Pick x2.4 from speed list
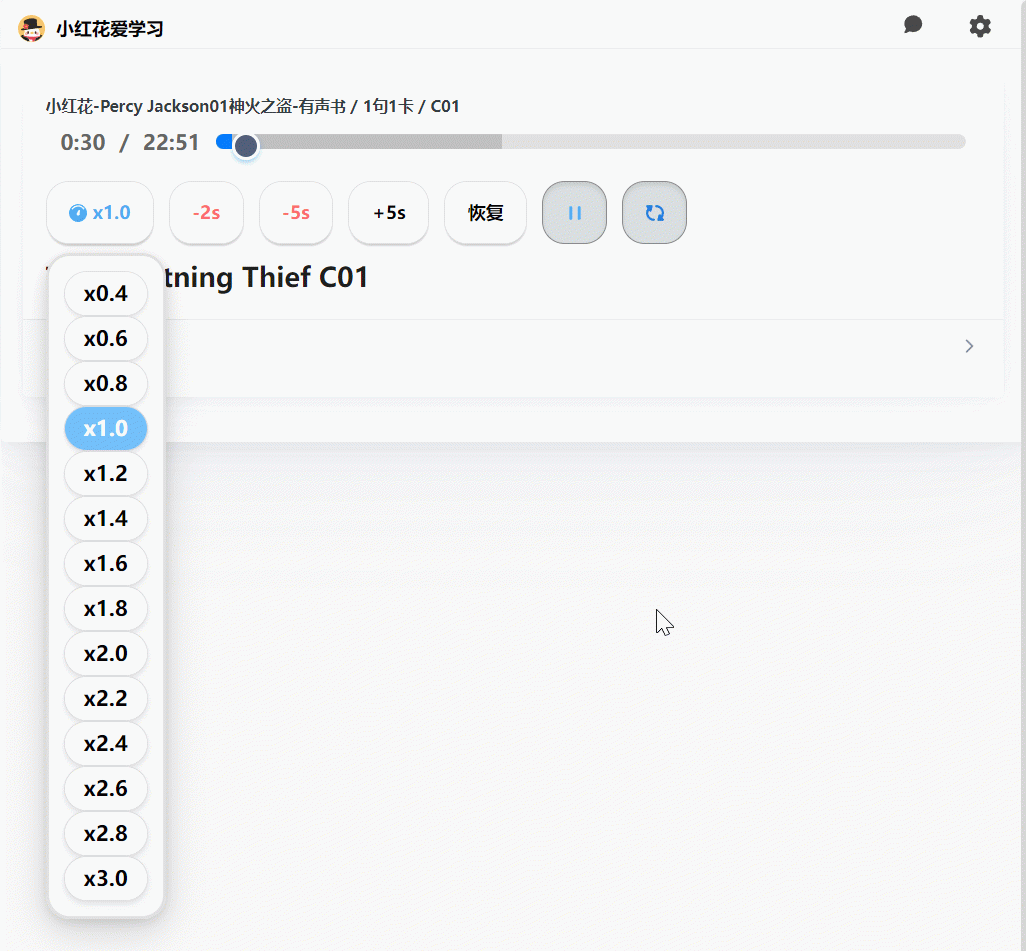This screenshot has height=951, width=1026. tap(106, 744)
